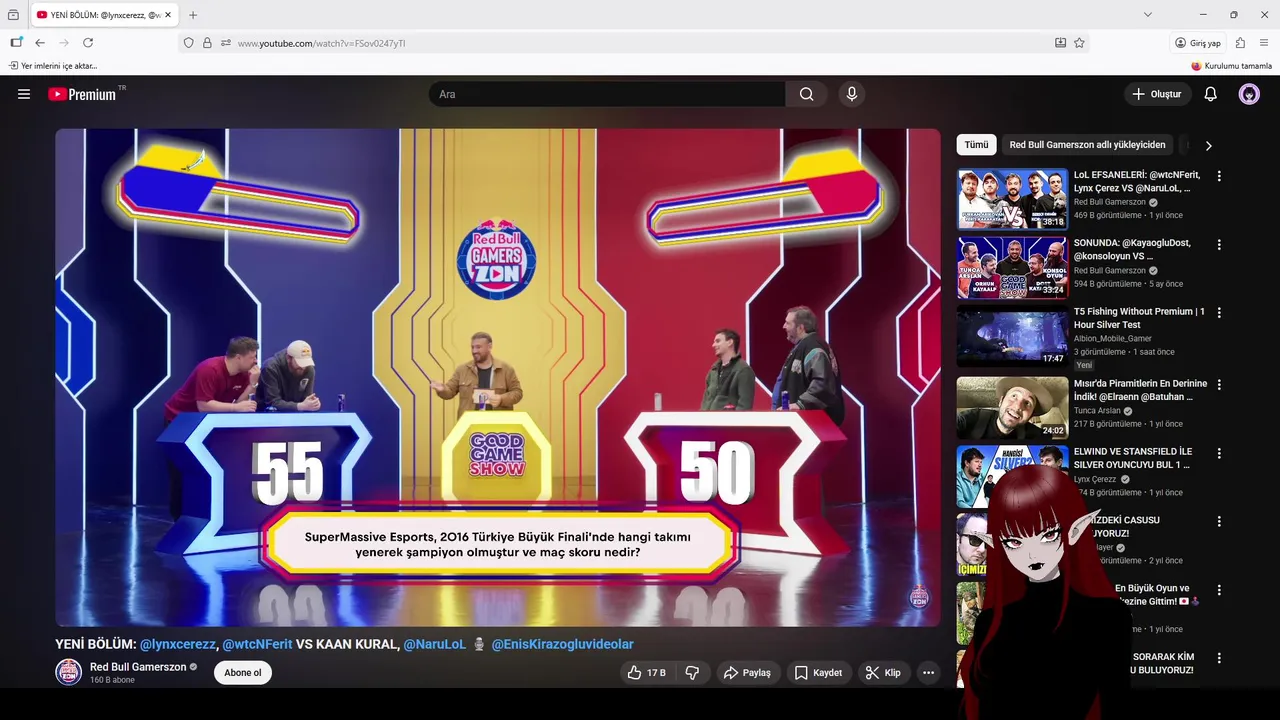
Task: Open menu for Mısır'da Piramitlerin video
Action: (1218, 385)
